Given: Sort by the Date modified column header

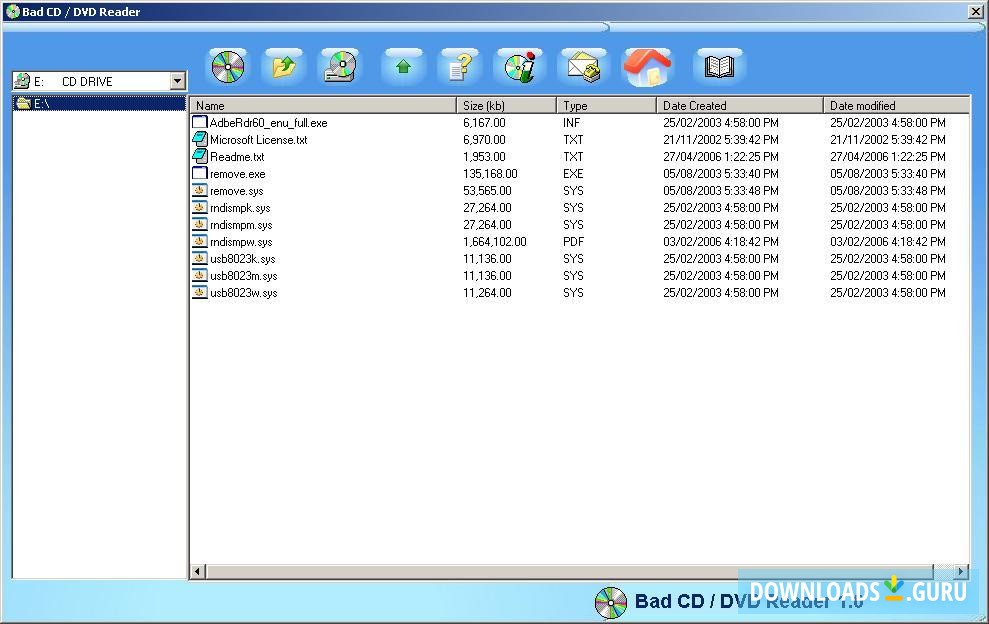Looking at the screenshot, I should pyautogui.click(x=896, y=105).
